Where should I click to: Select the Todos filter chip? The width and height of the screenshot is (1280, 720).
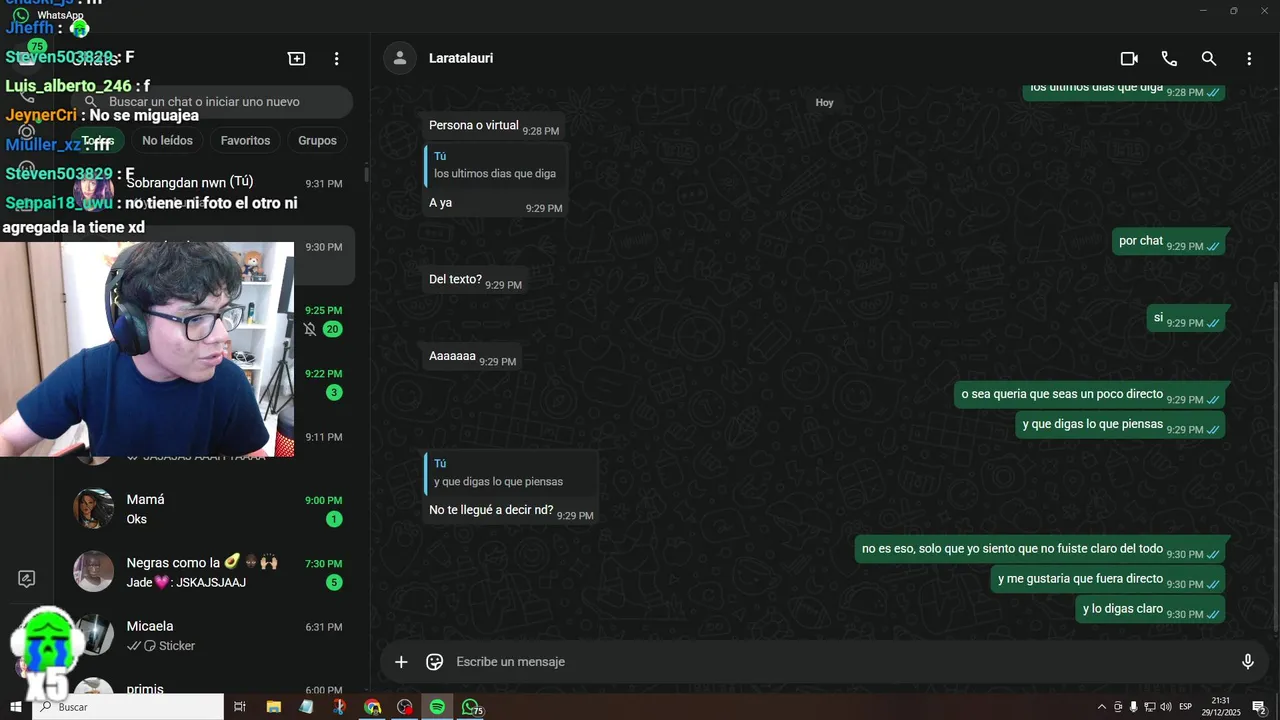[98, 141]
